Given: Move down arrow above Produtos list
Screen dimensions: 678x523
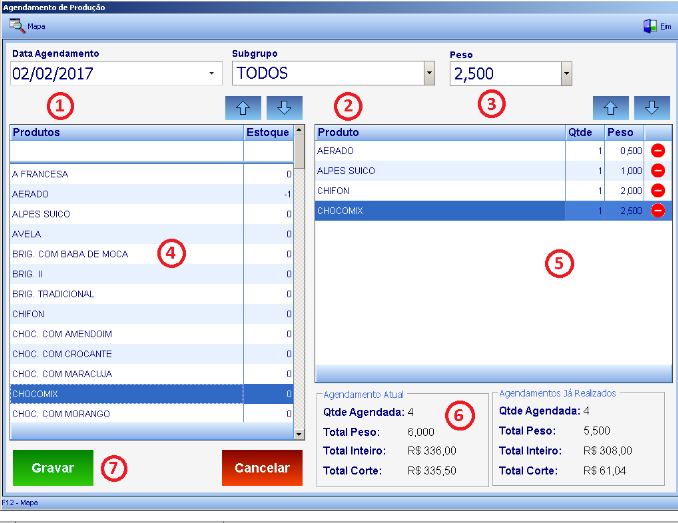Looking at the screenshot, I should coord(285,108).
